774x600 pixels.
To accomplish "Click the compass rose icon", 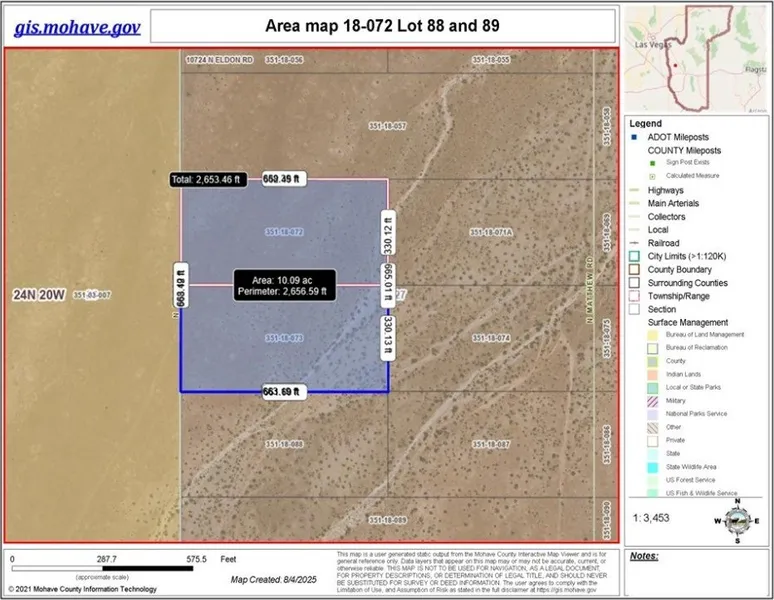I will [736, 520].
